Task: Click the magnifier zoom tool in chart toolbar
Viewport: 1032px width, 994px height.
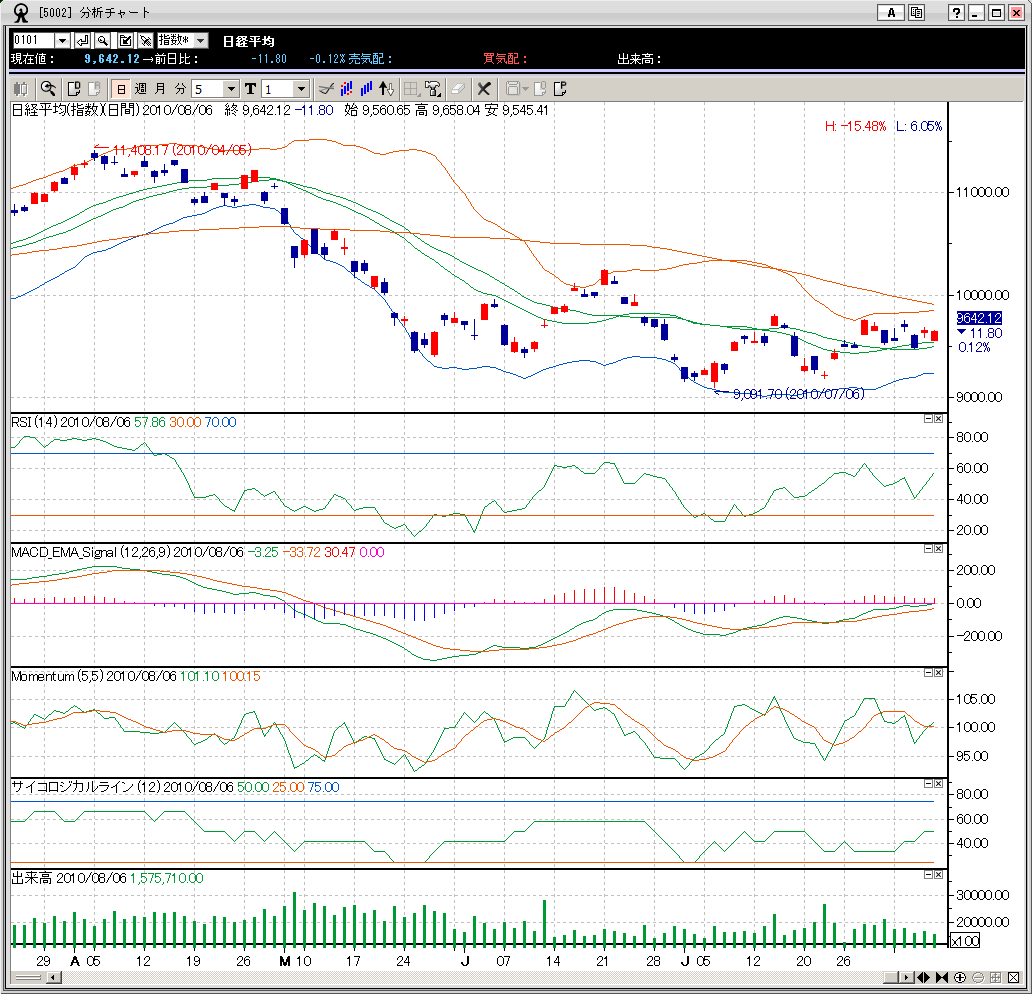Action: tap(48, 89)
